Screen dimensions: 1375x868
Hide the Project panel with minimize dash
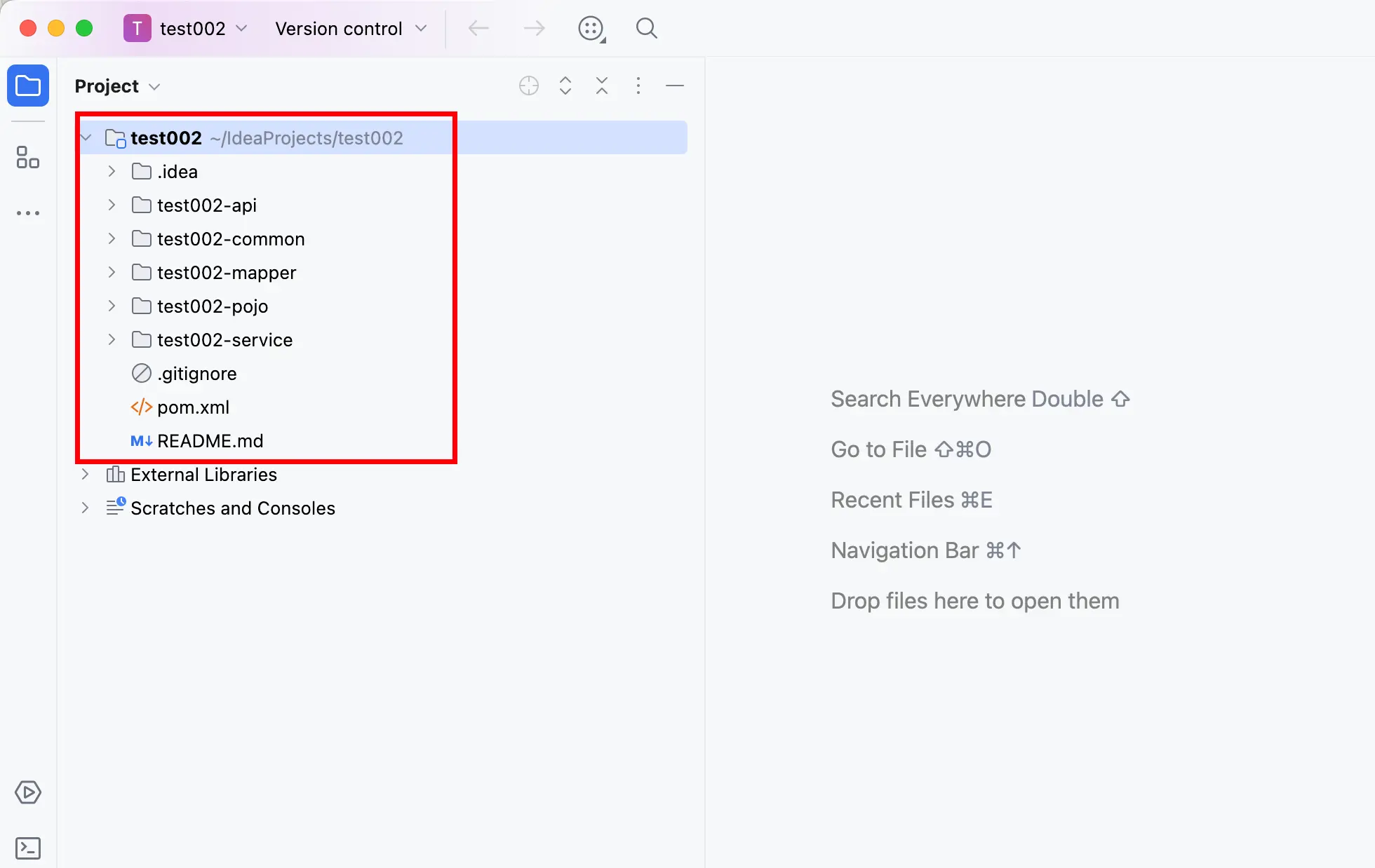675,86
